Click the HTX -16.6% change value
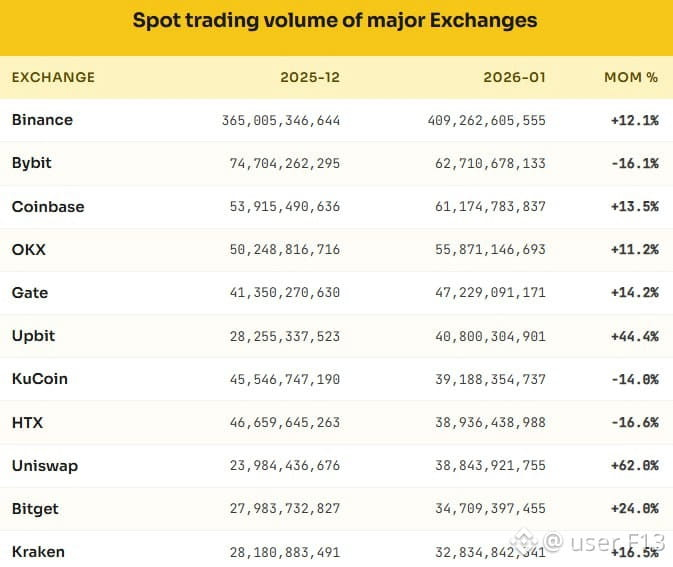 click(635, 422)
